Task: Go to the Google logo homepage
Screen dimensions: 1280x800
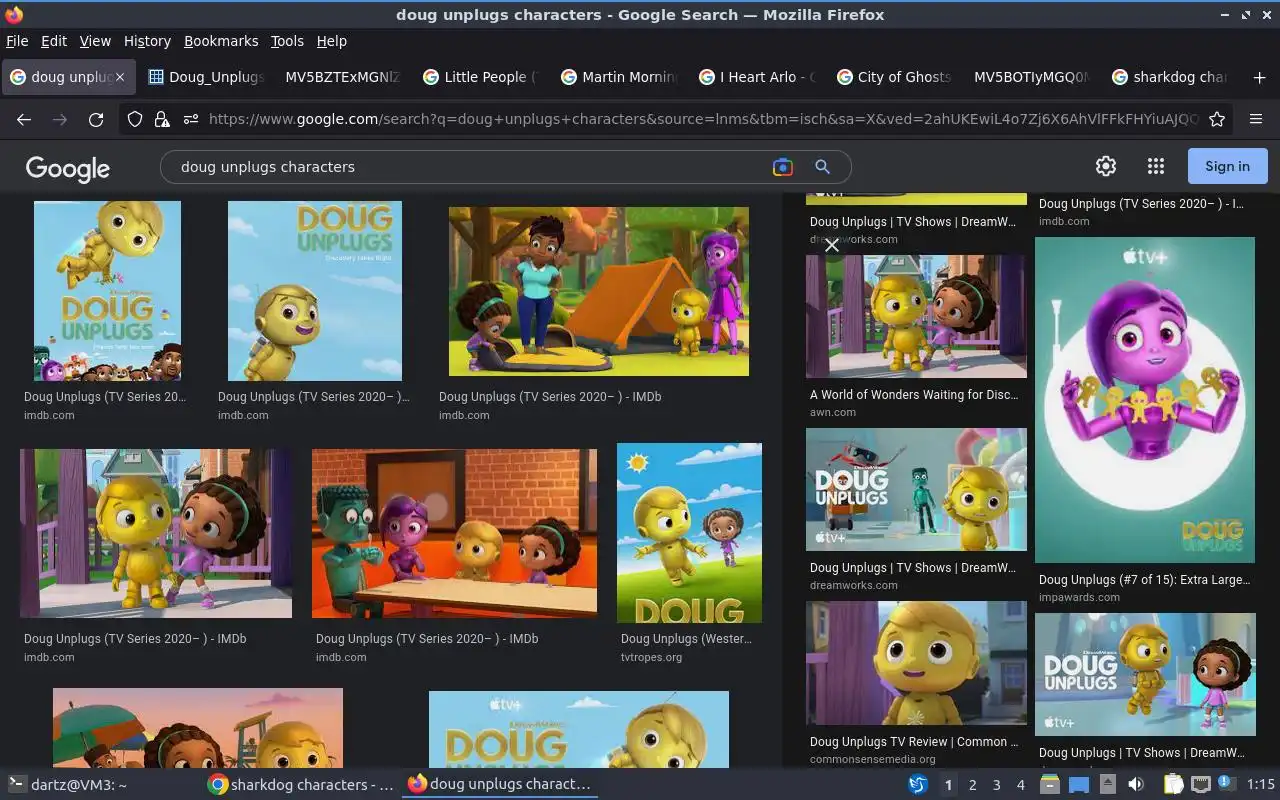Action: tap(68, 168)
